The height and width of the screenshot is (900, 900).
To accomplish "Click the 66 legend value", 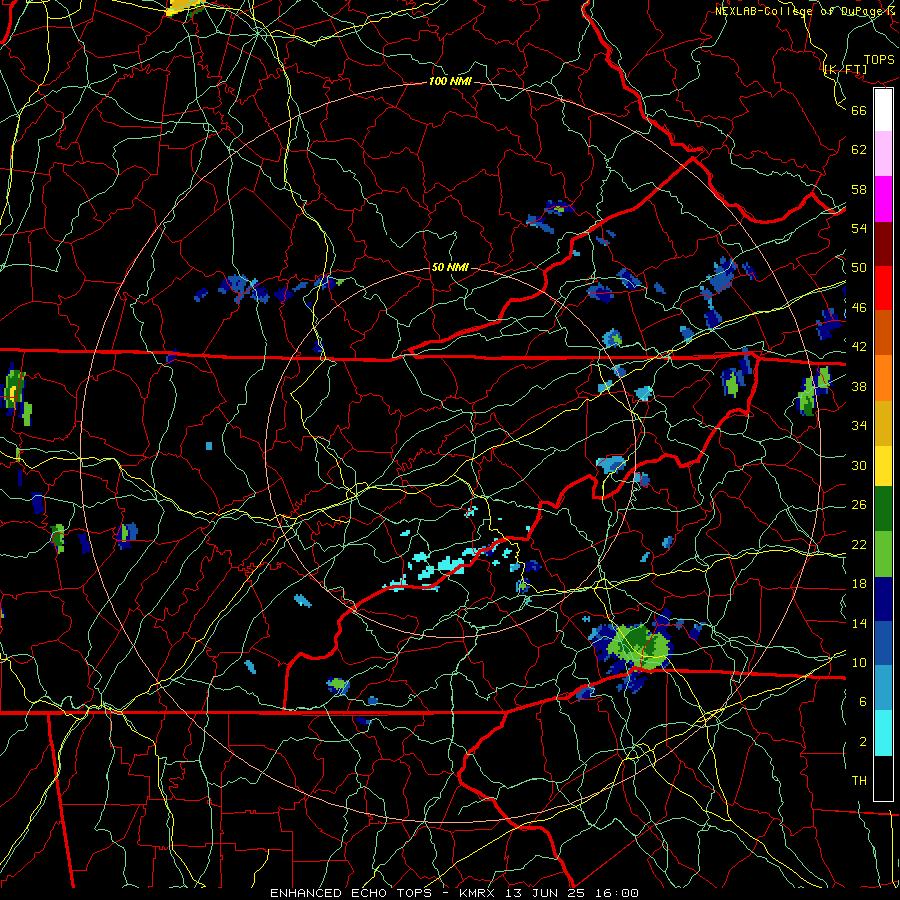I will pos(859,110).
